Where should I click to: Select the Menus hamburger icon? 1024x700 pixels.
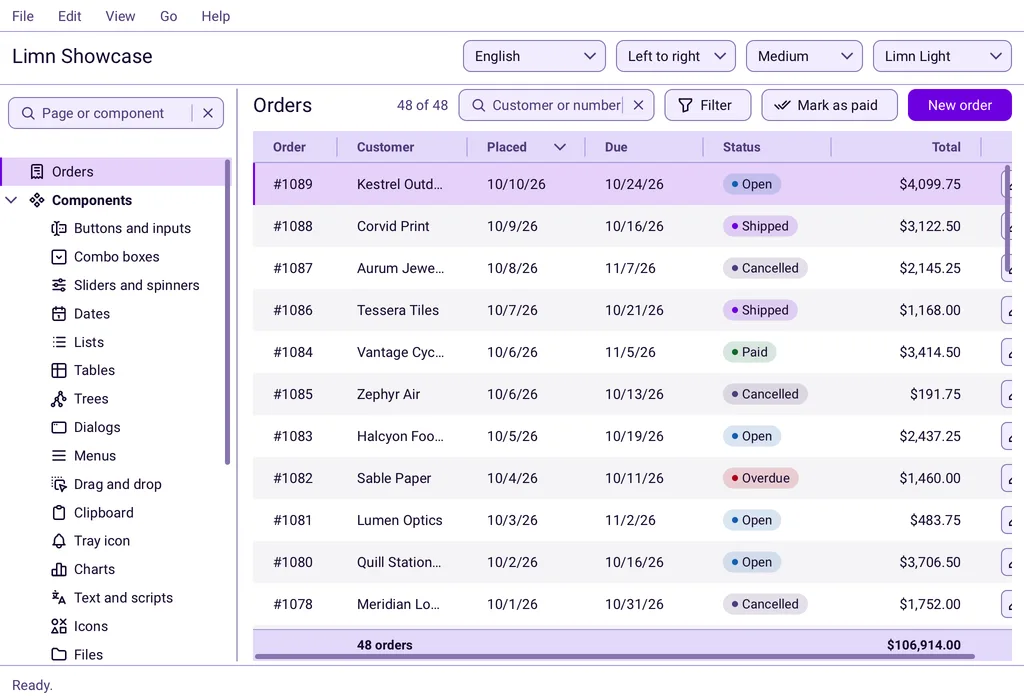pyautogui.click(x=59, y=456)
